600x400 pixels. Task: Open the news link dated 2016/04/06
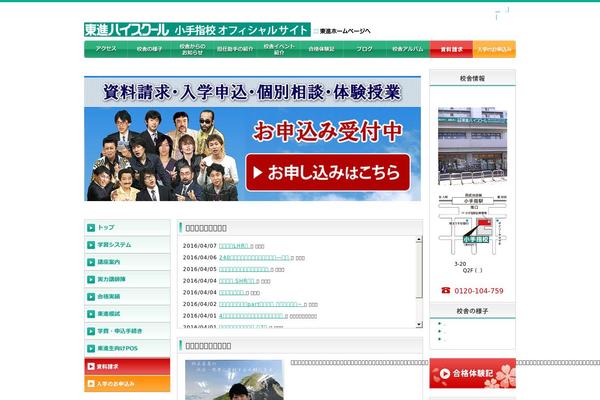coord(254,258)
